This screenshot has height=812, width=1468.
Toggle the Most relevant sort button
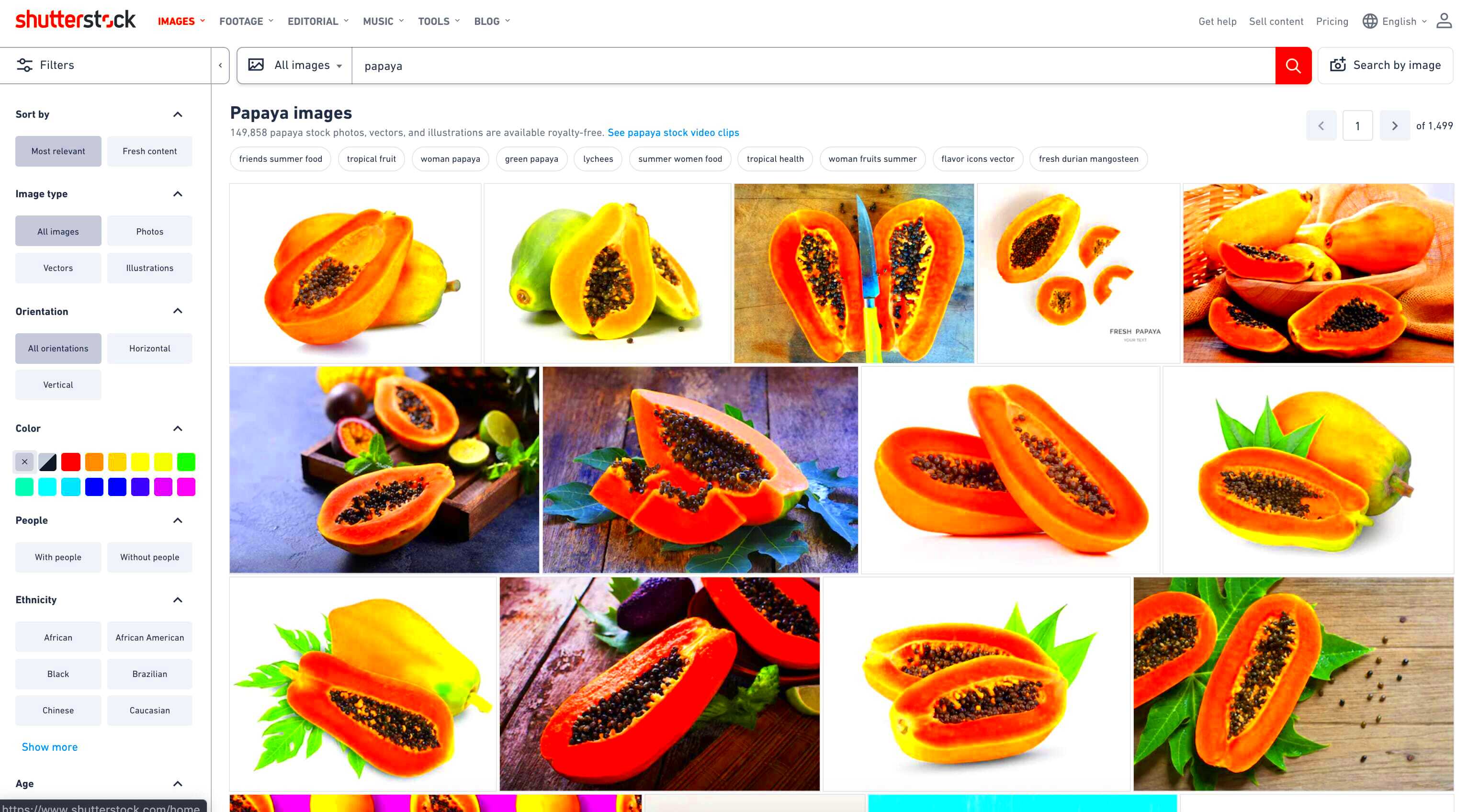point(57,151)
